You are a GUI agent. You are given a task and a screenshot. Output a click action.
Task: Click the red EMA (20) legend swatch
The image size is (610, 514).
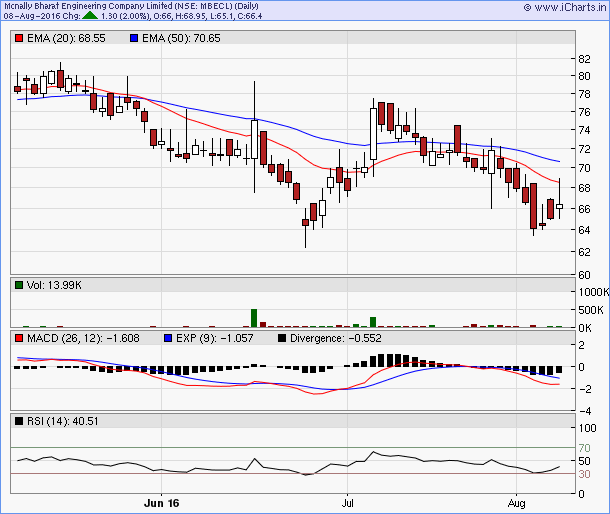point(19,38)
